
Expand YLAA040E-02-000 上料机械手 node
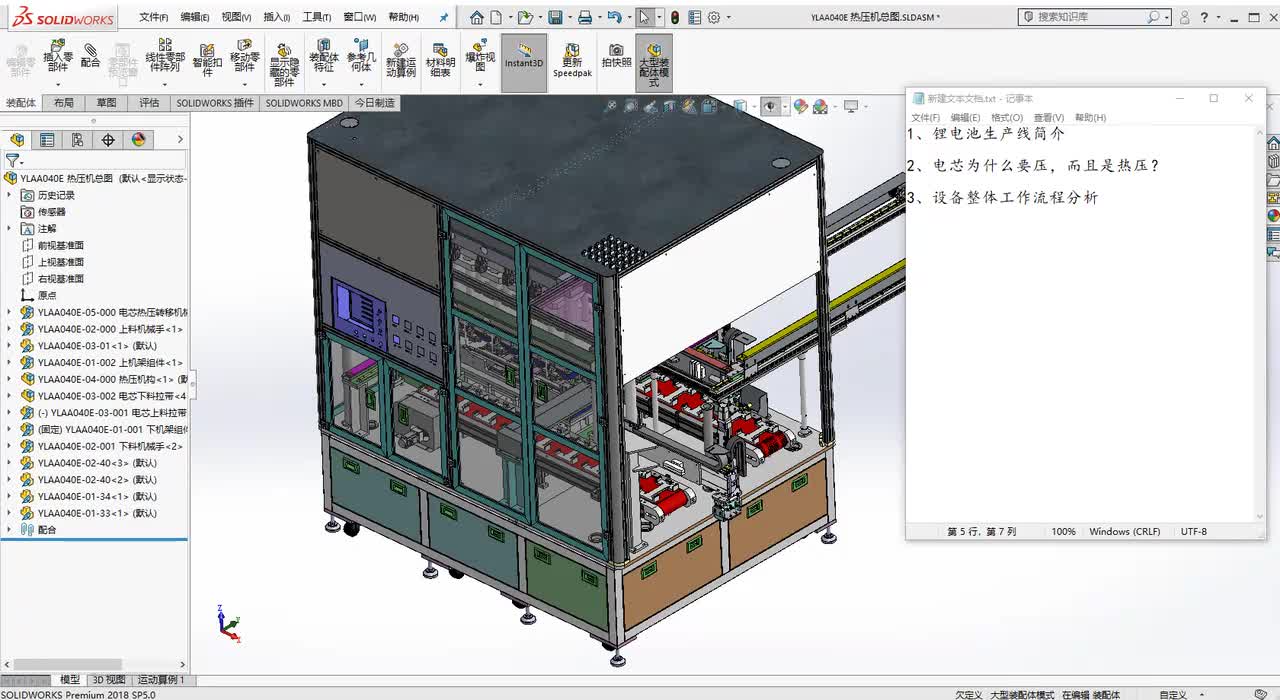pyautogui.click(x=9, y=329)
